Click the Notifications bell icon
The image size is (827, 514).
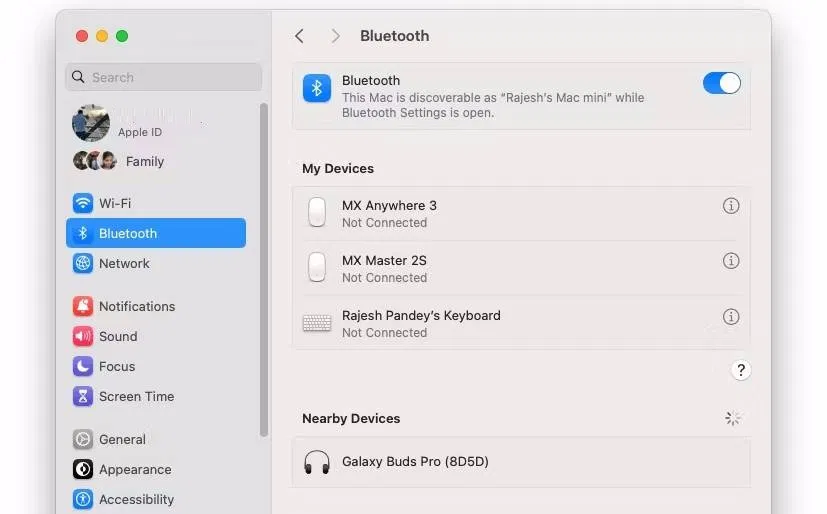coord(83,306)
